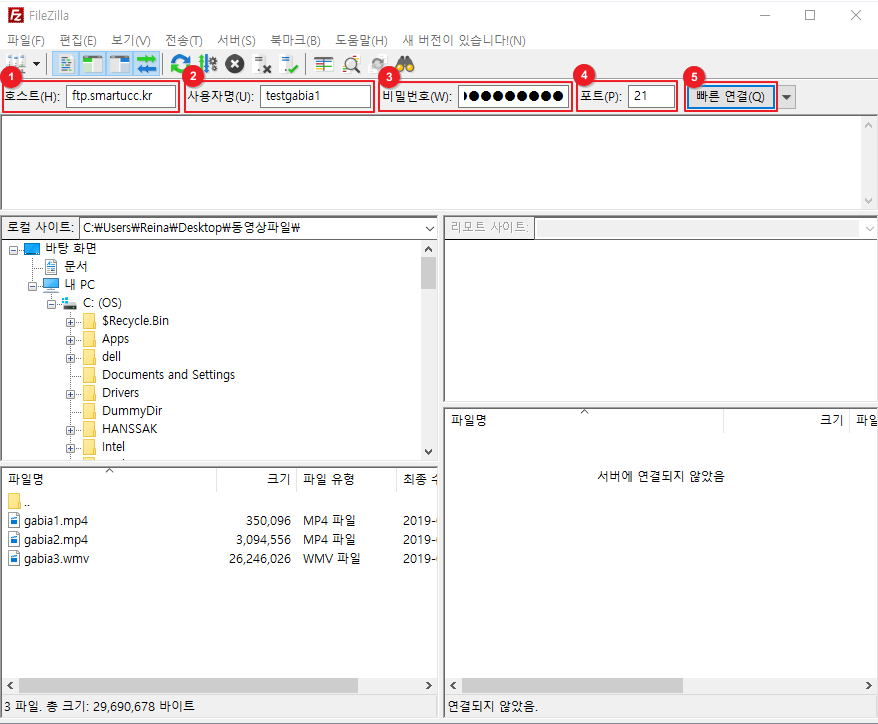Open the 도움말(H) menu
Image resolution: width=878 pixels, height=724 pixels.
tap(361, 40)
